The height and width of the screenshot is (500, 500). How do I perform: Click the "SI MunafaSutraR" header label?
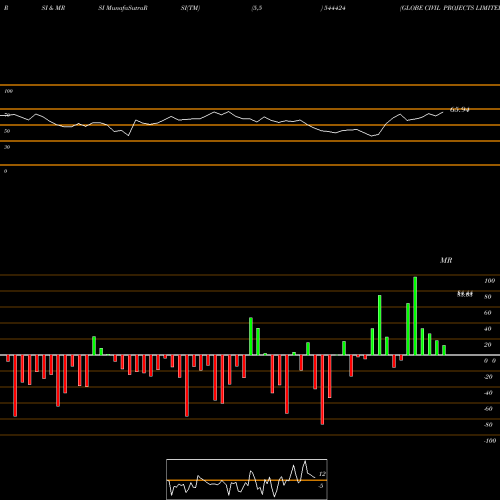[x=123, y=8]
